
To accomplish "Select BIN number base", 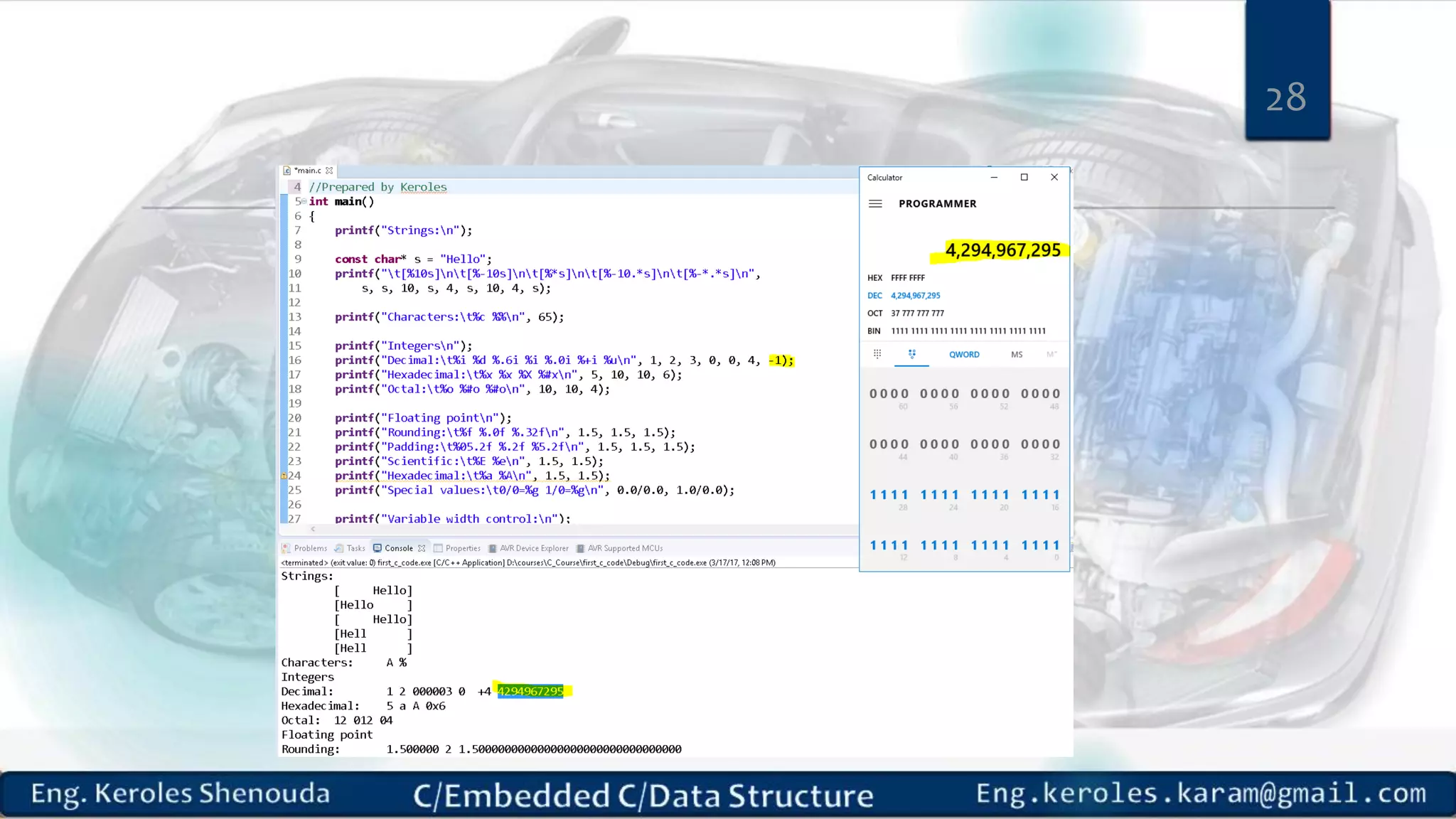I will (x=874, y=331).
